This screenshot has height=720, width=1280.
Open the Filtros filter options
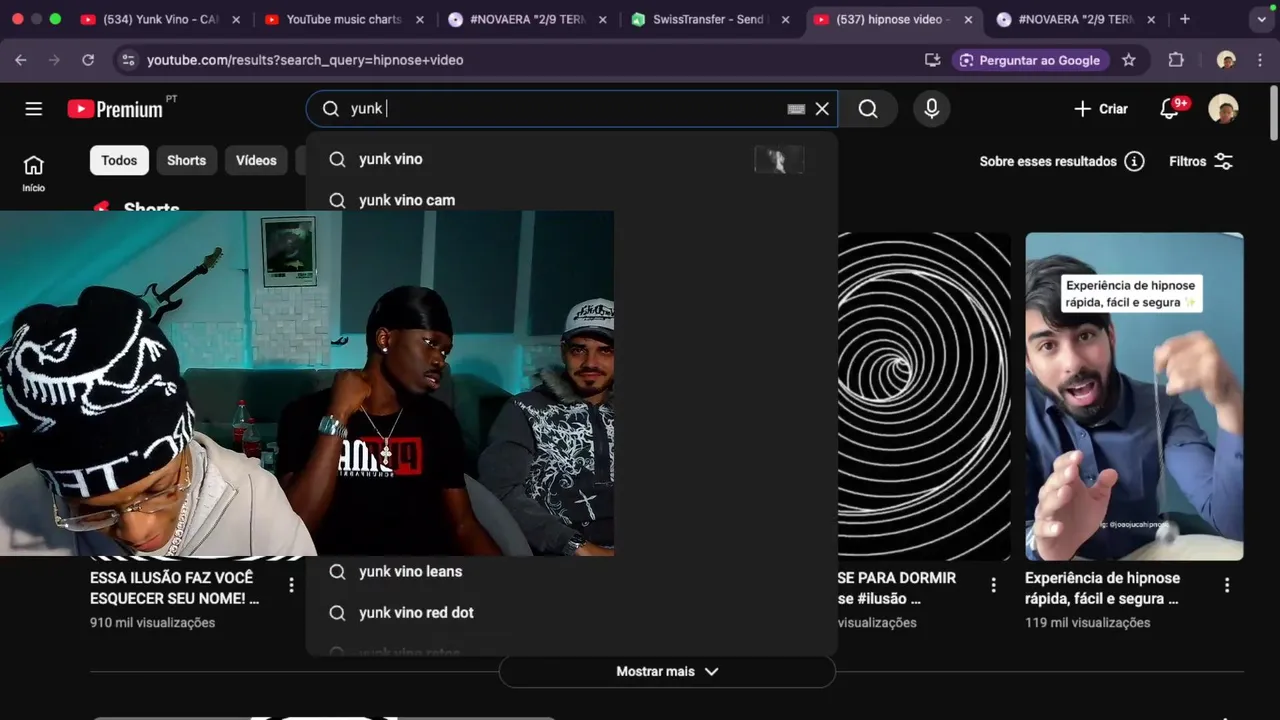(1201, 161)
